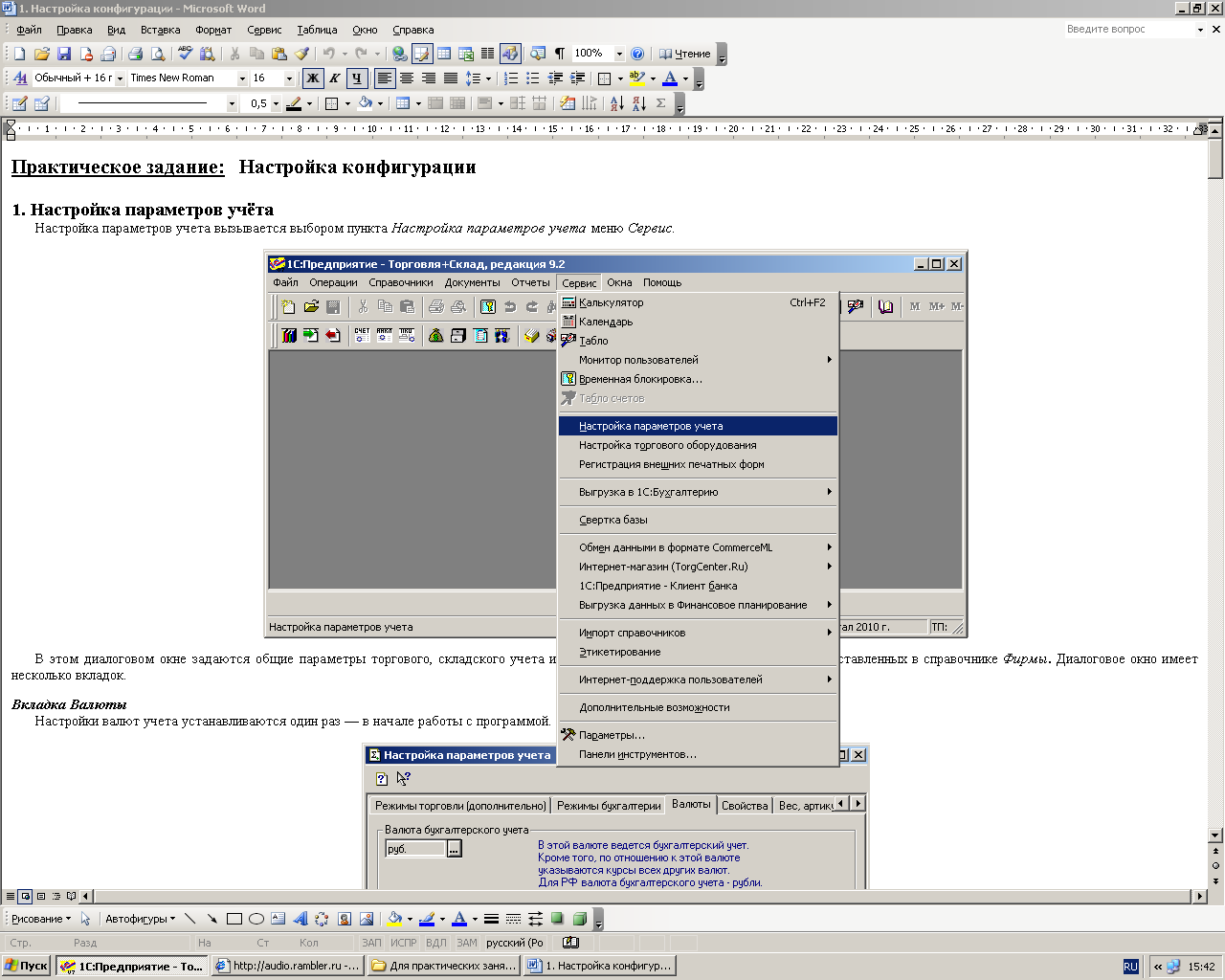Image resolution: width=1225 pixels, height=980 pixels.
Task: Open the 3-D Style icon
Action: tap(579, 919)
